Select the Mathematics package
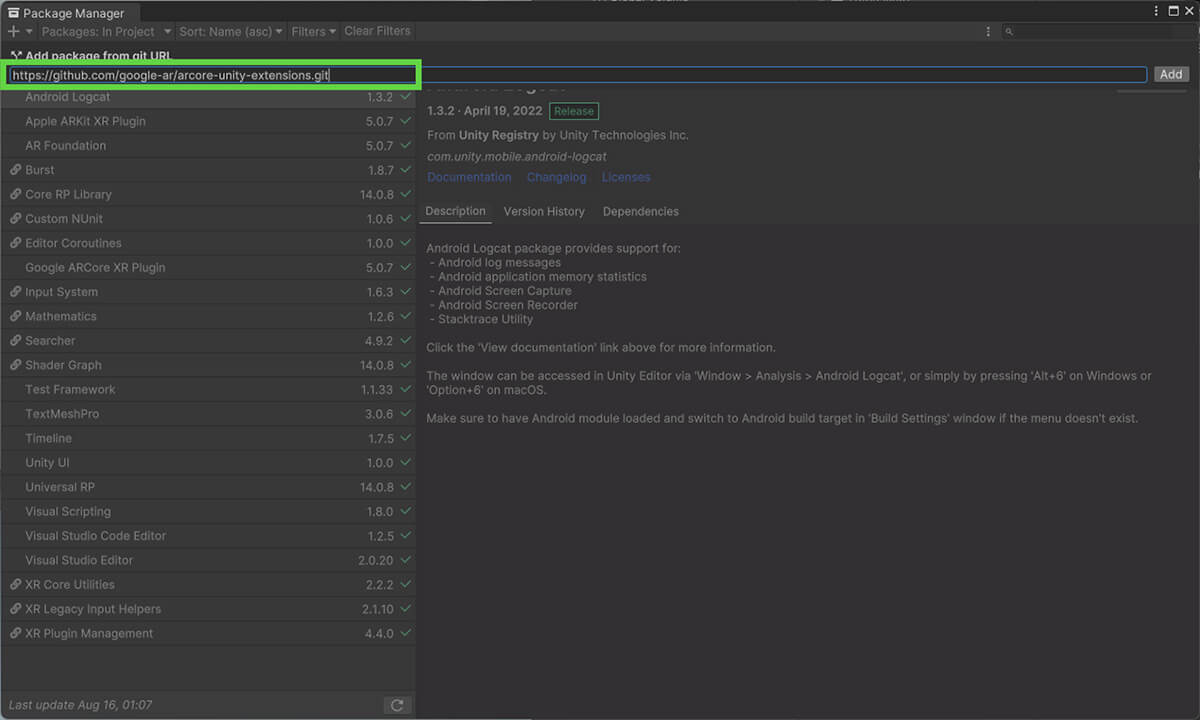The width and height of the screenshot is (1200, 720). pyautogui.click(x=208, y=316)
